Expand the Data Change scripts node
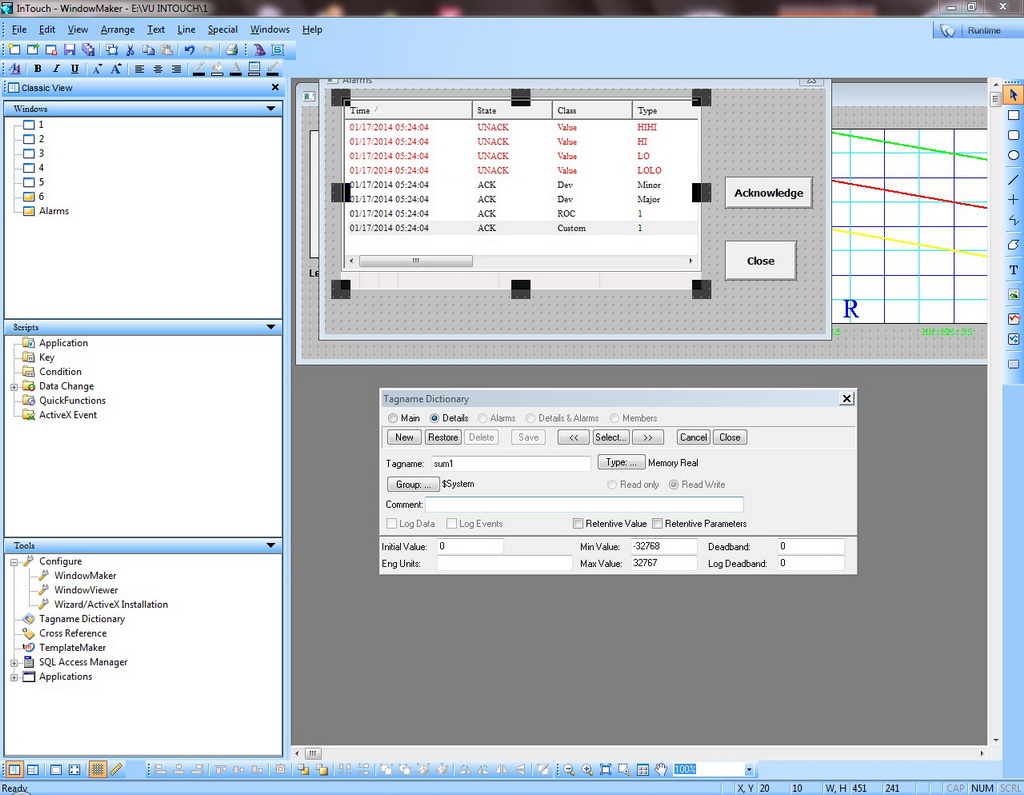Viewport: 1024px width, 795px height. click(x=14, y=387)
